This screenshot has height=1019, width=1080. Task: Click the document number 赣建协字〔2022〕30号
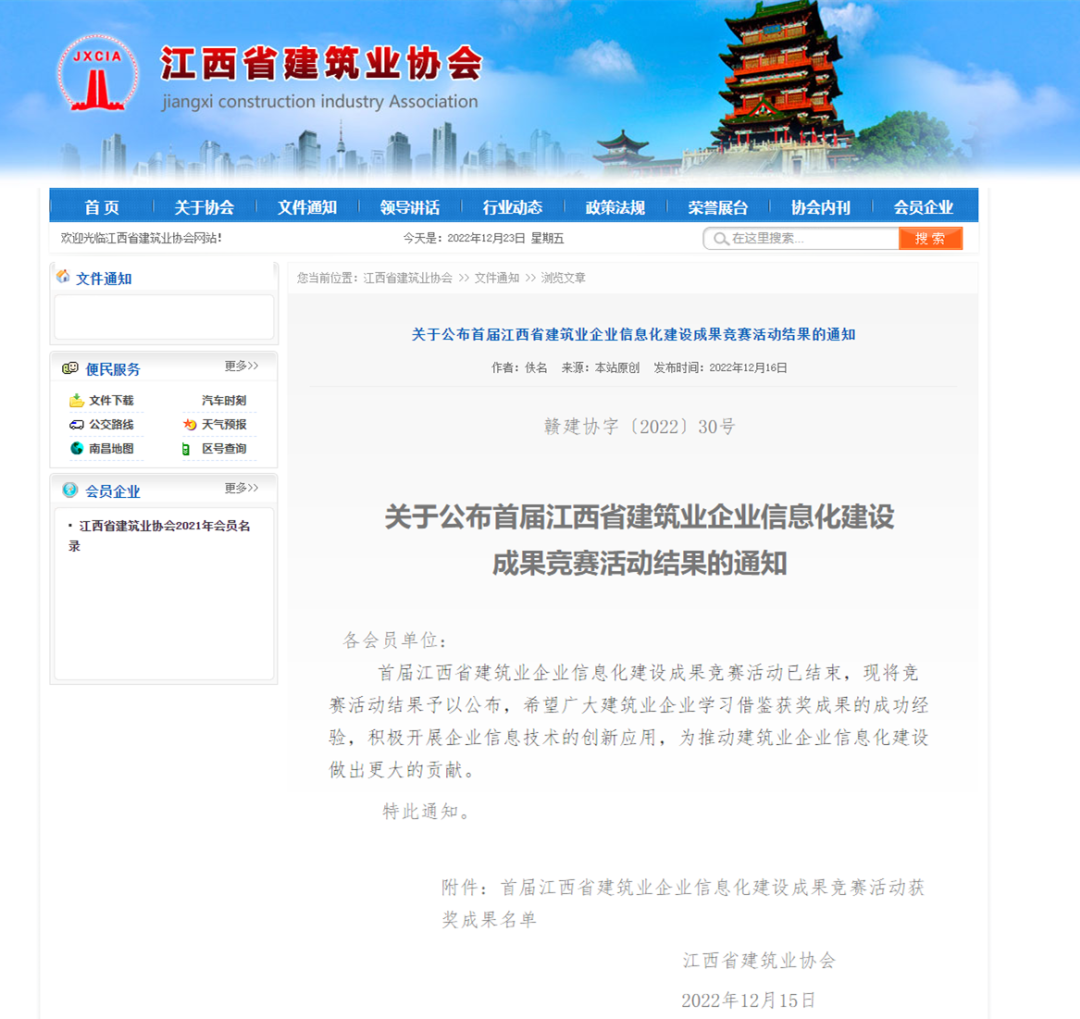[x=639, y=426]
